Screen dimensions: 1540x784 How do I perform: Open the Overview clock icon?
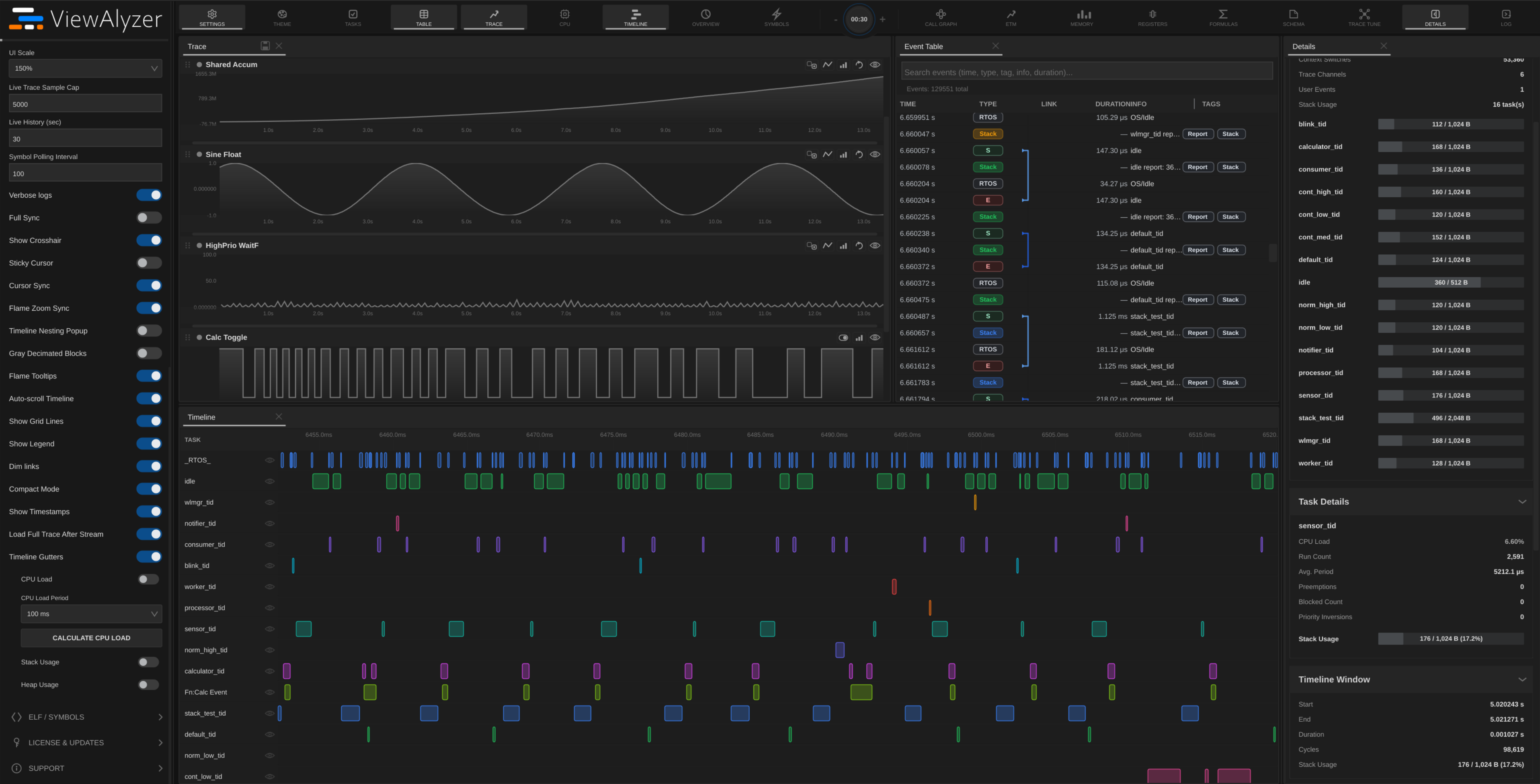click(x=705, y=17)
